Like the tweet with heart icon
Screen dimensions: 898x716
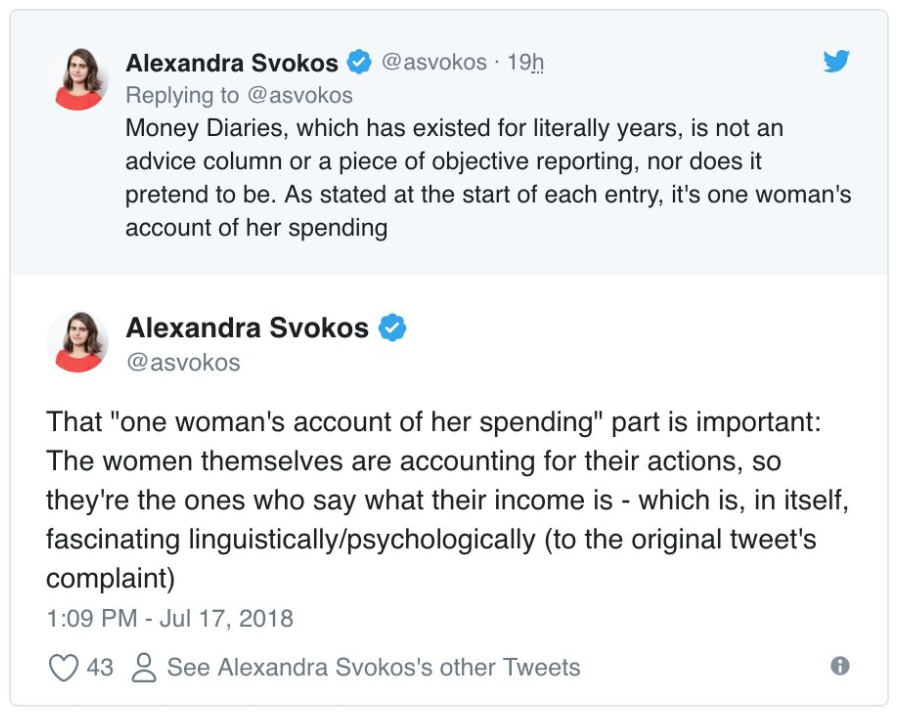64,667
